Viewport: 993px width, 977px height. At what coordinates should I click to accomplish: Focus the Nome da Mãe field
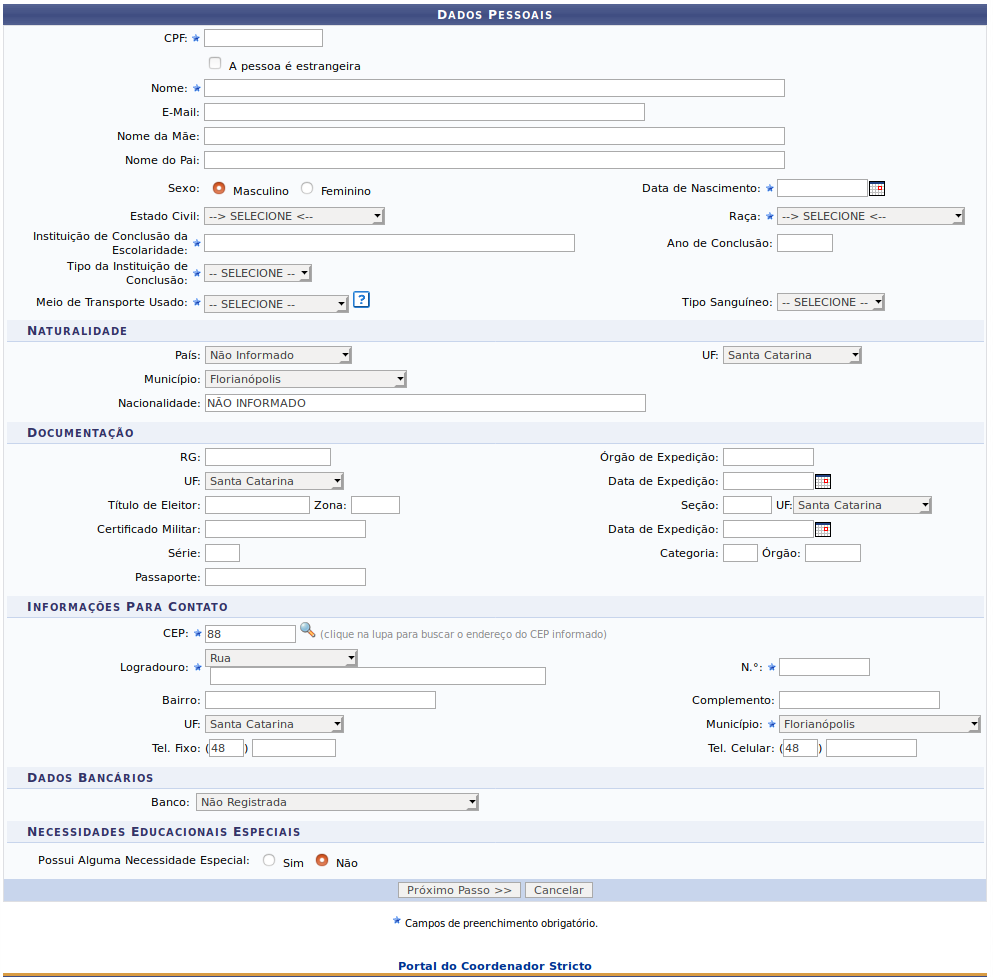494,136
